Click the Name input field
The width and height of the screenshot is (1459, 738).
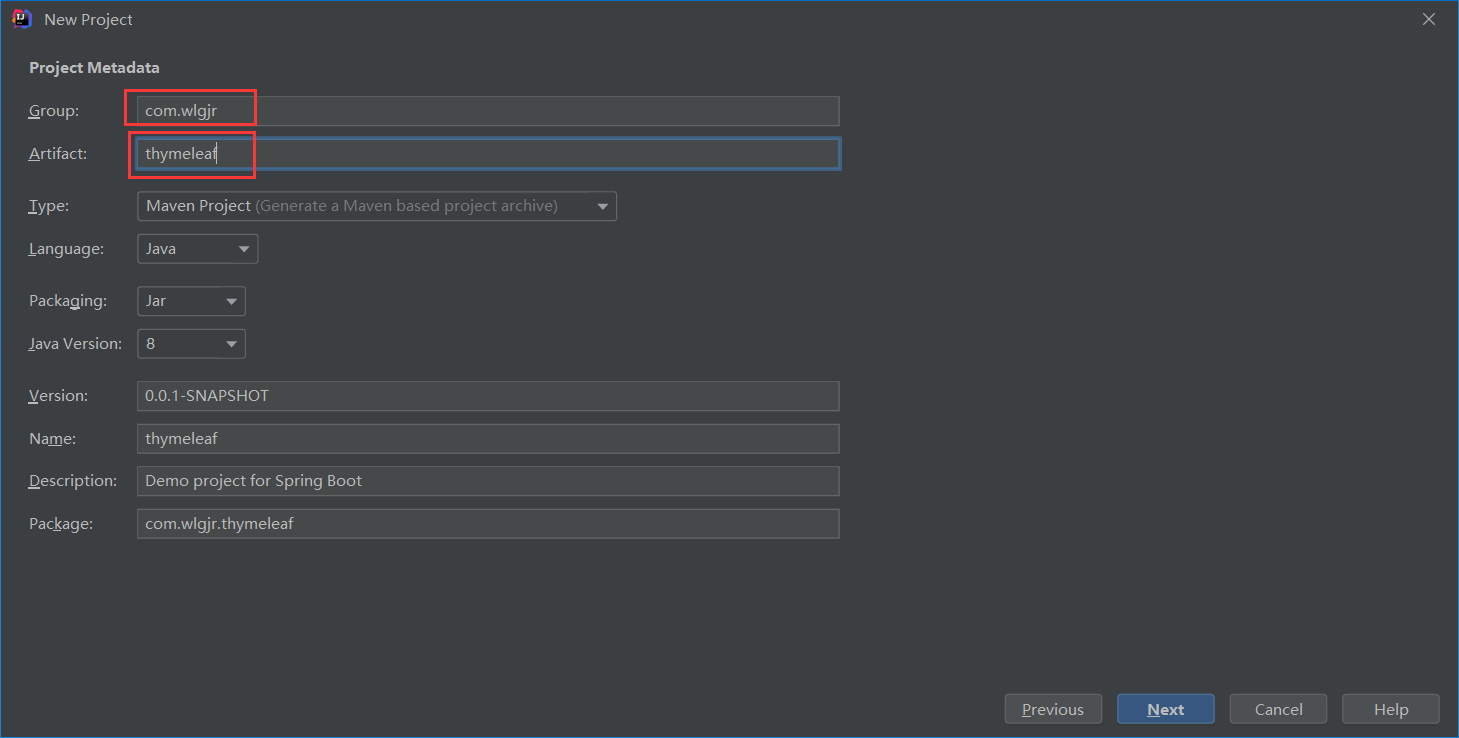pos(488,439)
